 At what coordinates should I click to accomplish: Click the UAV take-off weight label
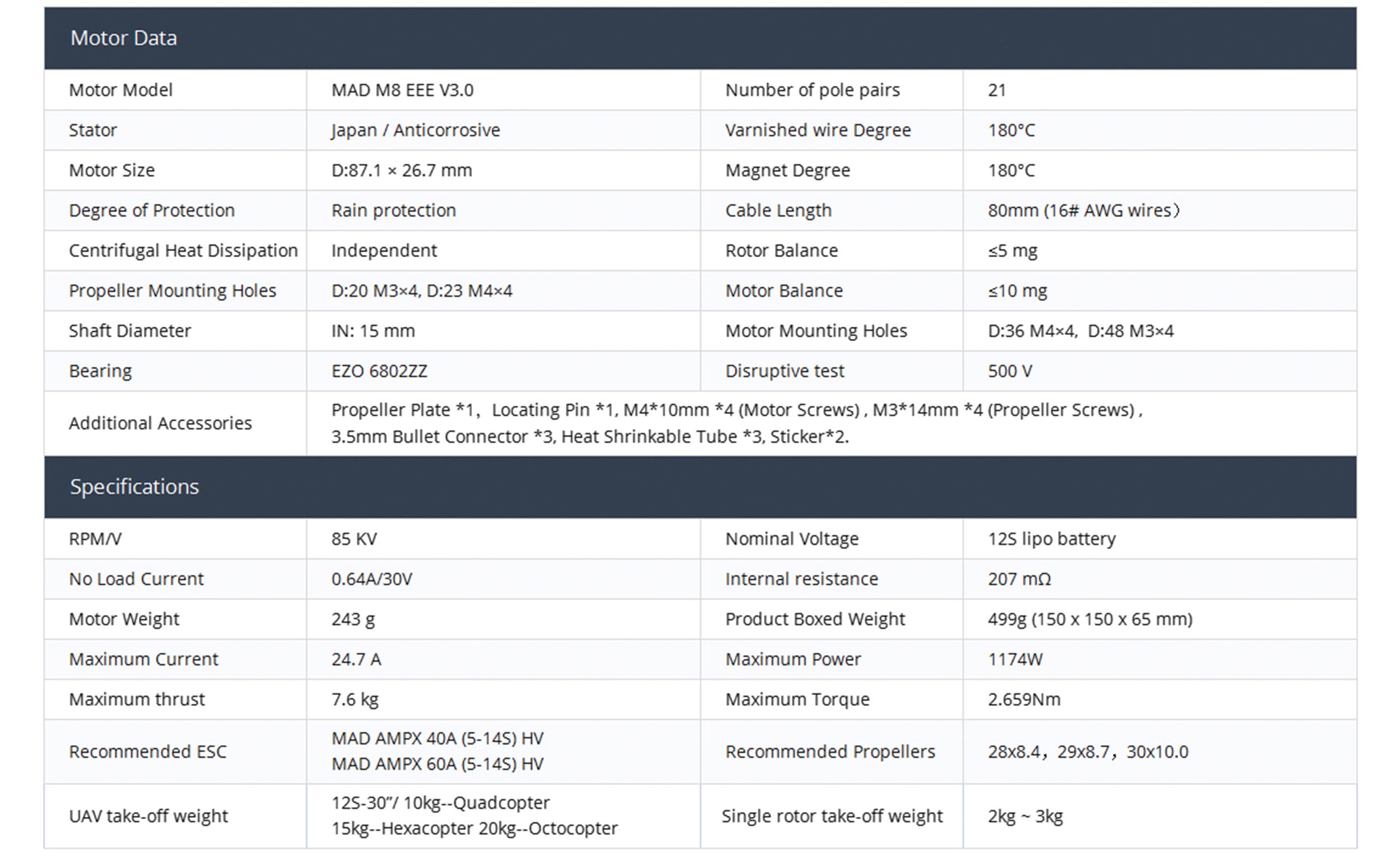click(148, 816)
